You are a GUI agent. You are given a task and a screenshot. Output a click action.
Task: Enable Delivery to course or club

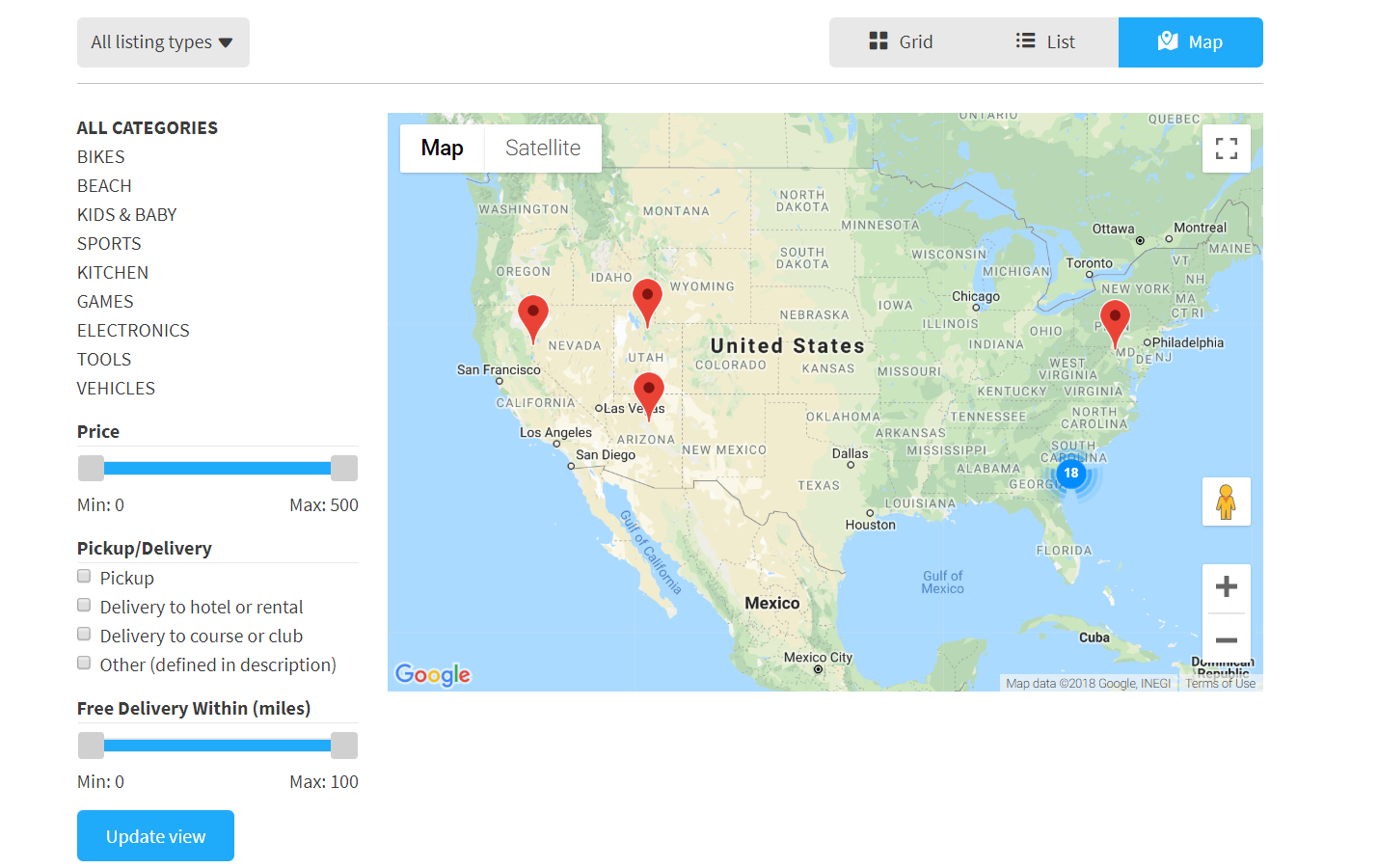pos(84,635)
